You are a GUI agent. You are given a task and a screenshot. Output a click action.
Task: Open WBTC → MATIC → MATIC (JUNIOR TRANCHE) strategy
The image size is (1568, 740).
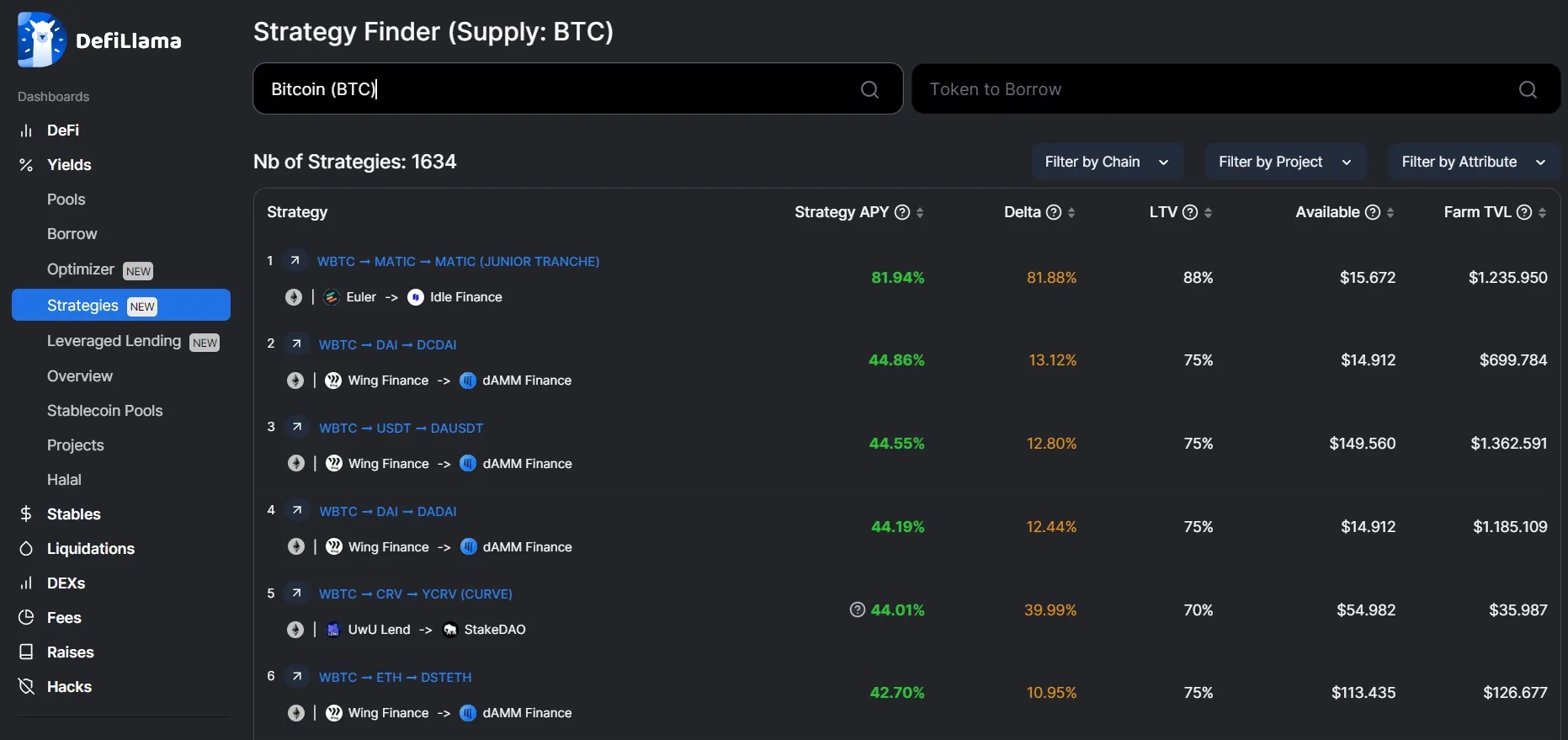coord(459,262)
